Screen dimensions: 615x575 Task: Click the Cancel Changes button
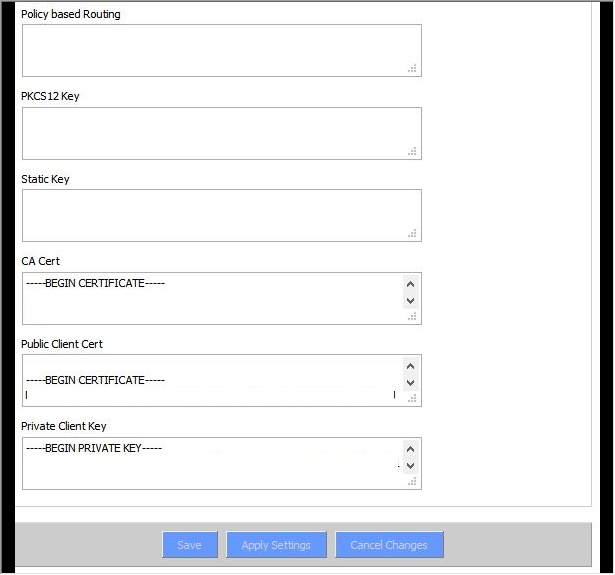(x=389, y=545)
